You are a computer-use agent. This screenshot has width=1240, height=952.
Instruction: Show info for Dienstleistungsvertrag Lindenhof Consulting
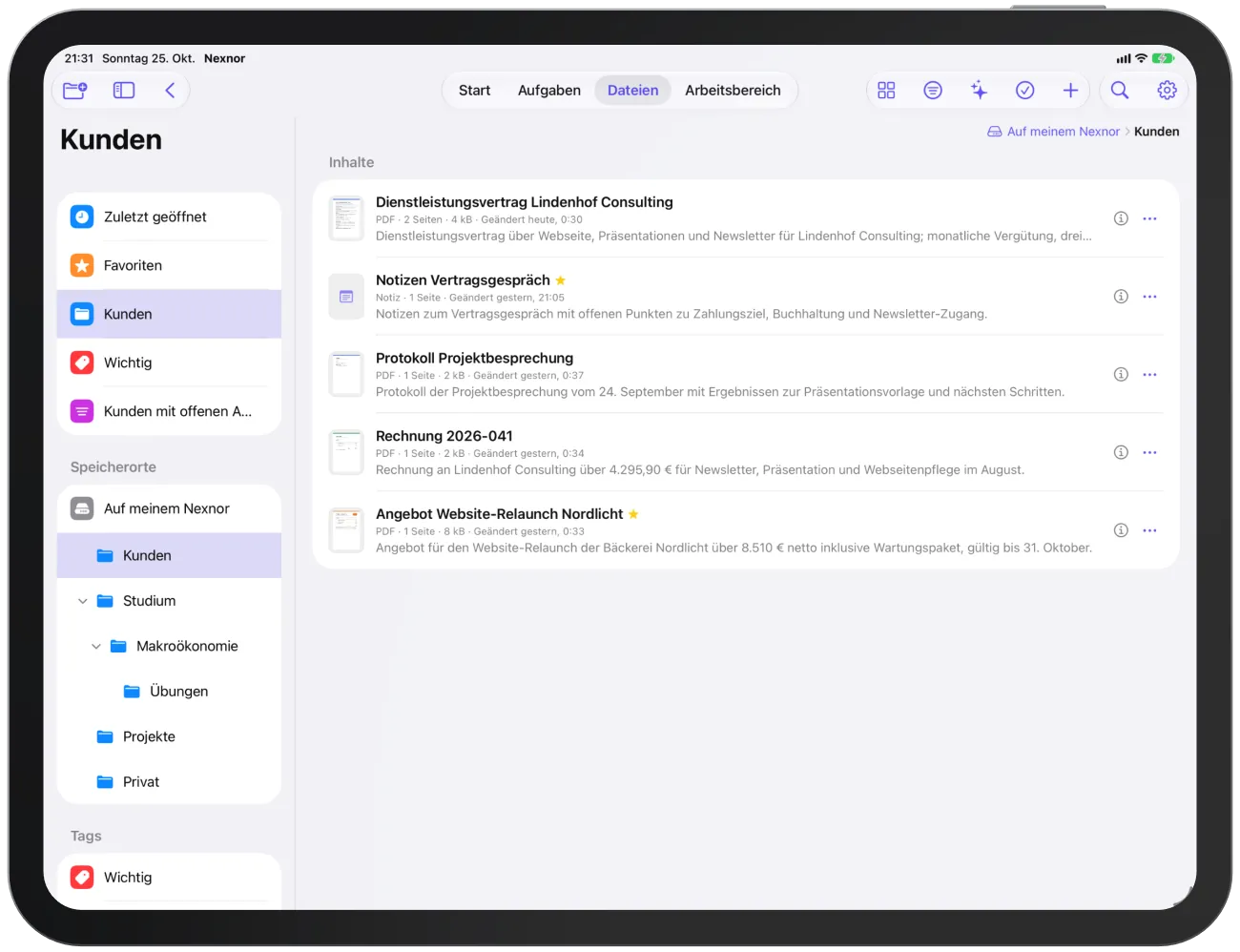tap(1122, 218)
